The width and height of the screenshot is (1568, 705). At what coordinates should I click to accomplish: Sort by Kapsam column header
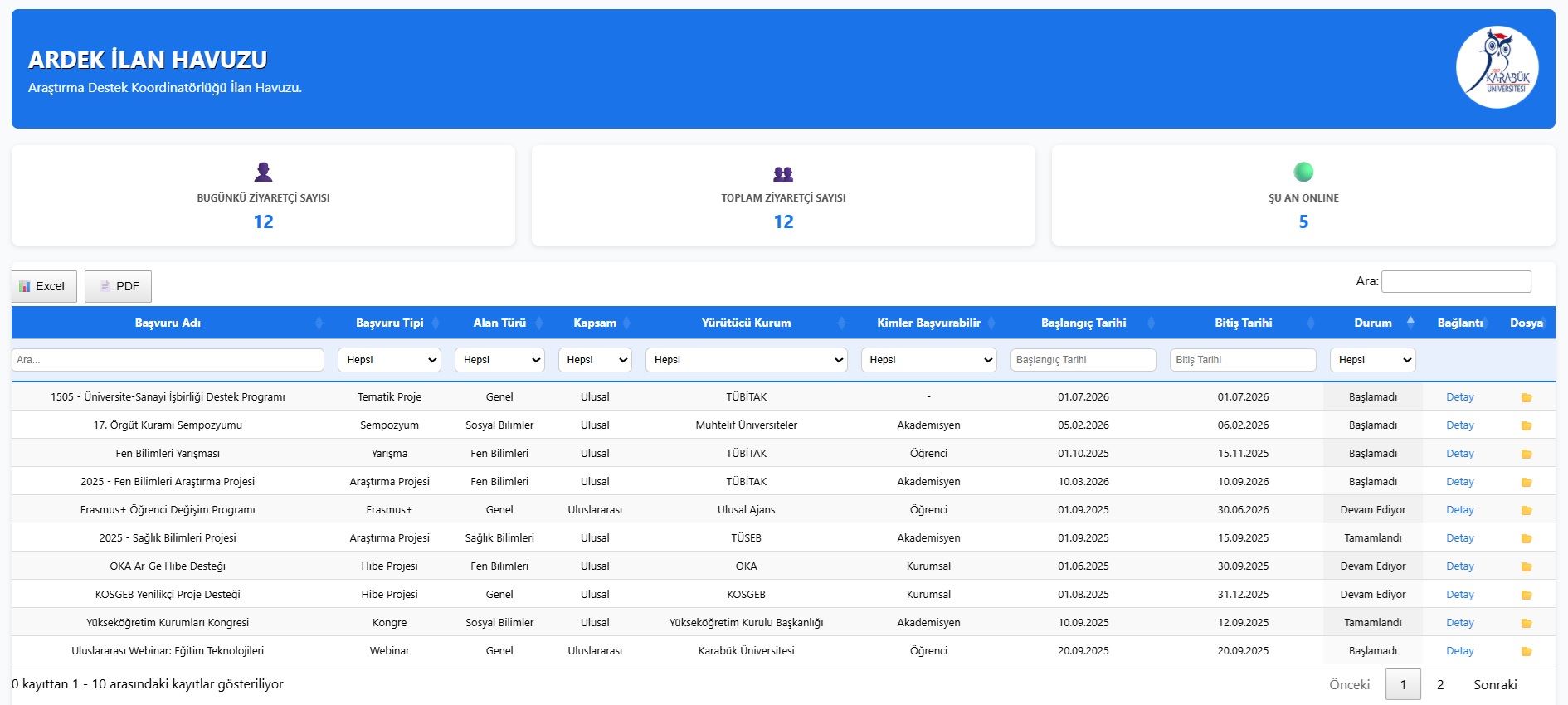click(595, 323)
